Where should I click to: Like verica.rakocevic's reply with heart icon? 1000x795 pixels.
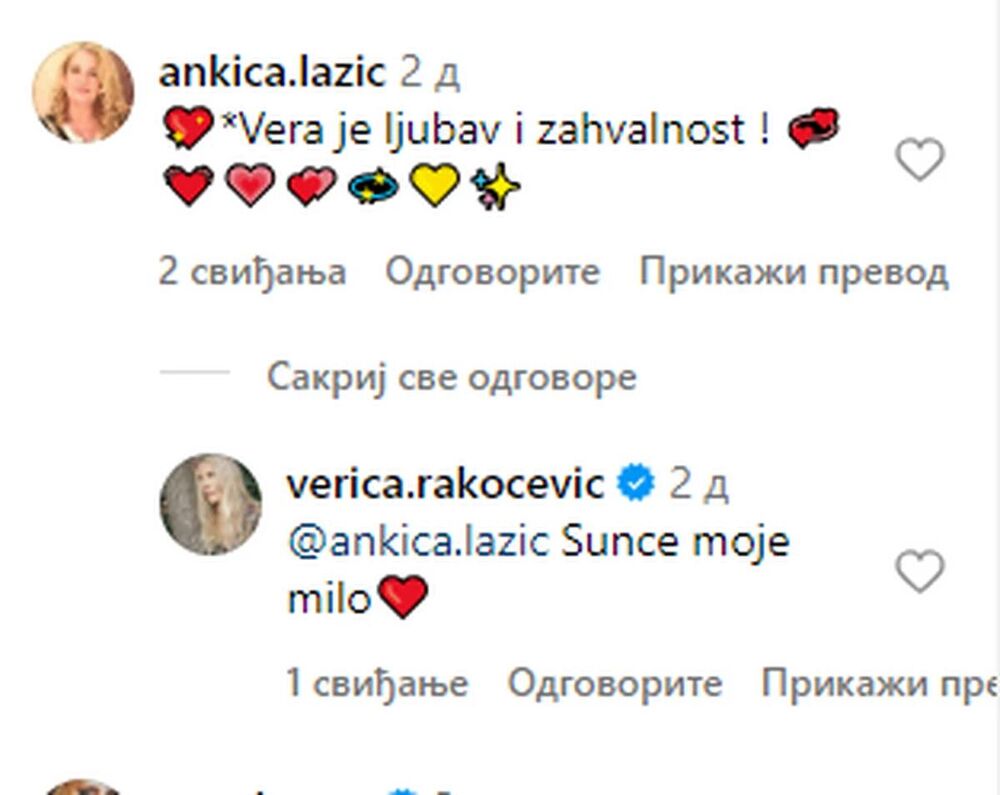920,571
